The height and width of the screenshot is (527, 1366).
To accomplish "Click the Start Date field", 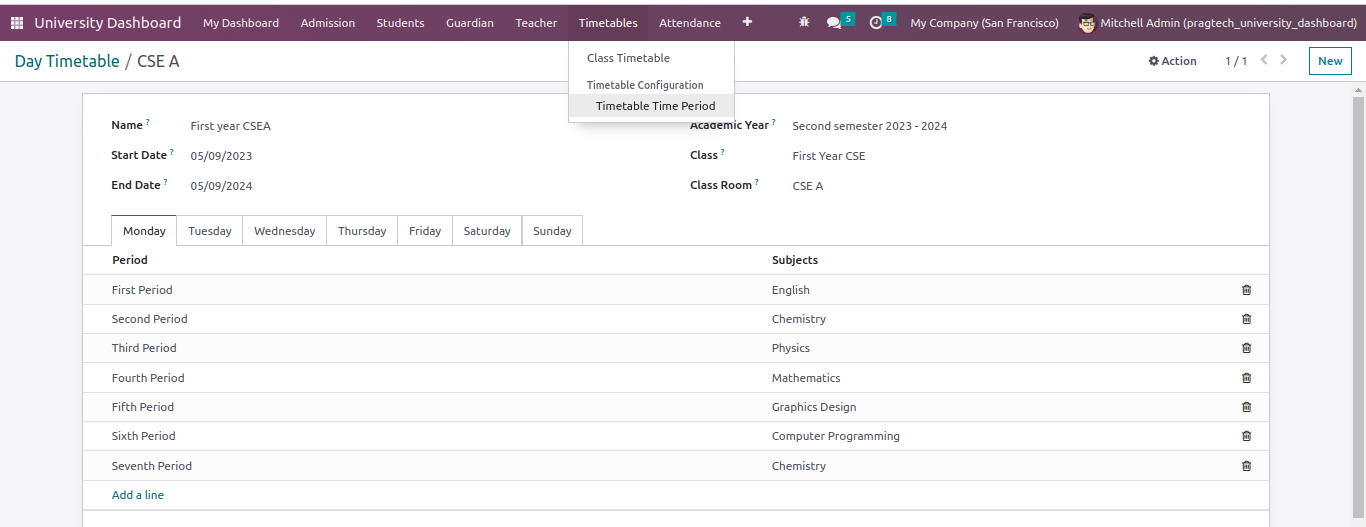I will pyautogui.click(x=221, y=156).
